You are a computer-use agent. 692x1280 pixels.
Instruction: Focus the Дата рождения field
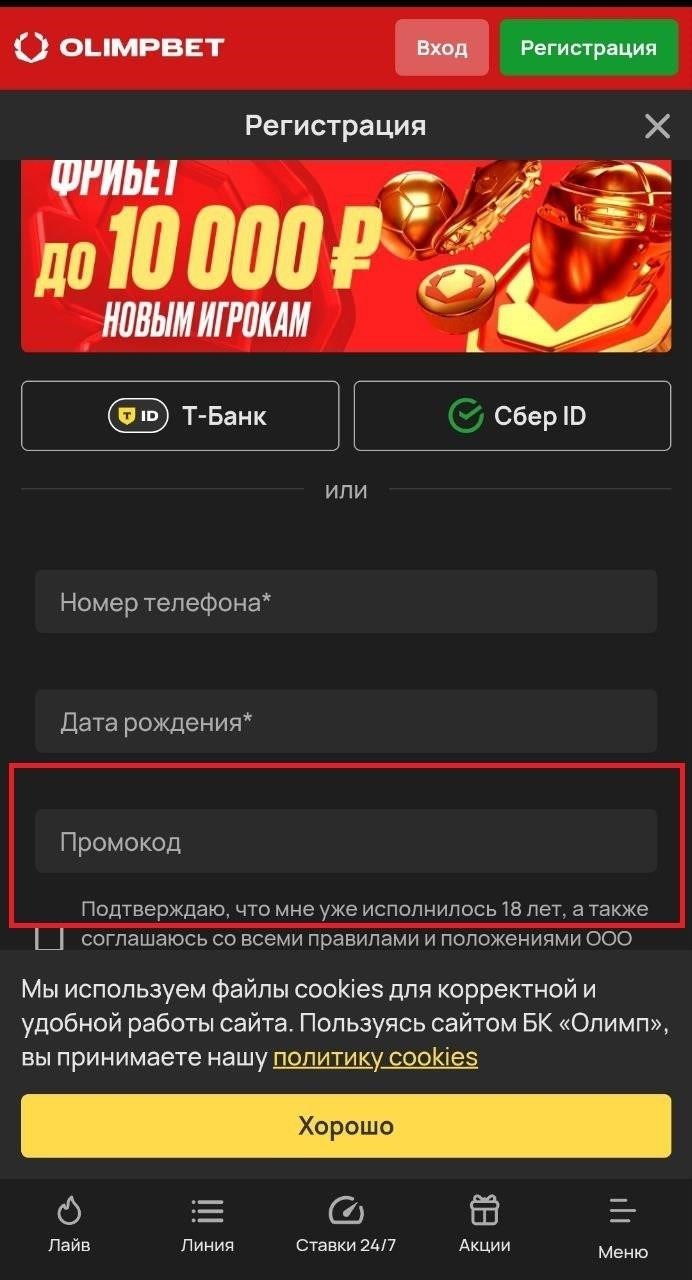click(346, 721)
